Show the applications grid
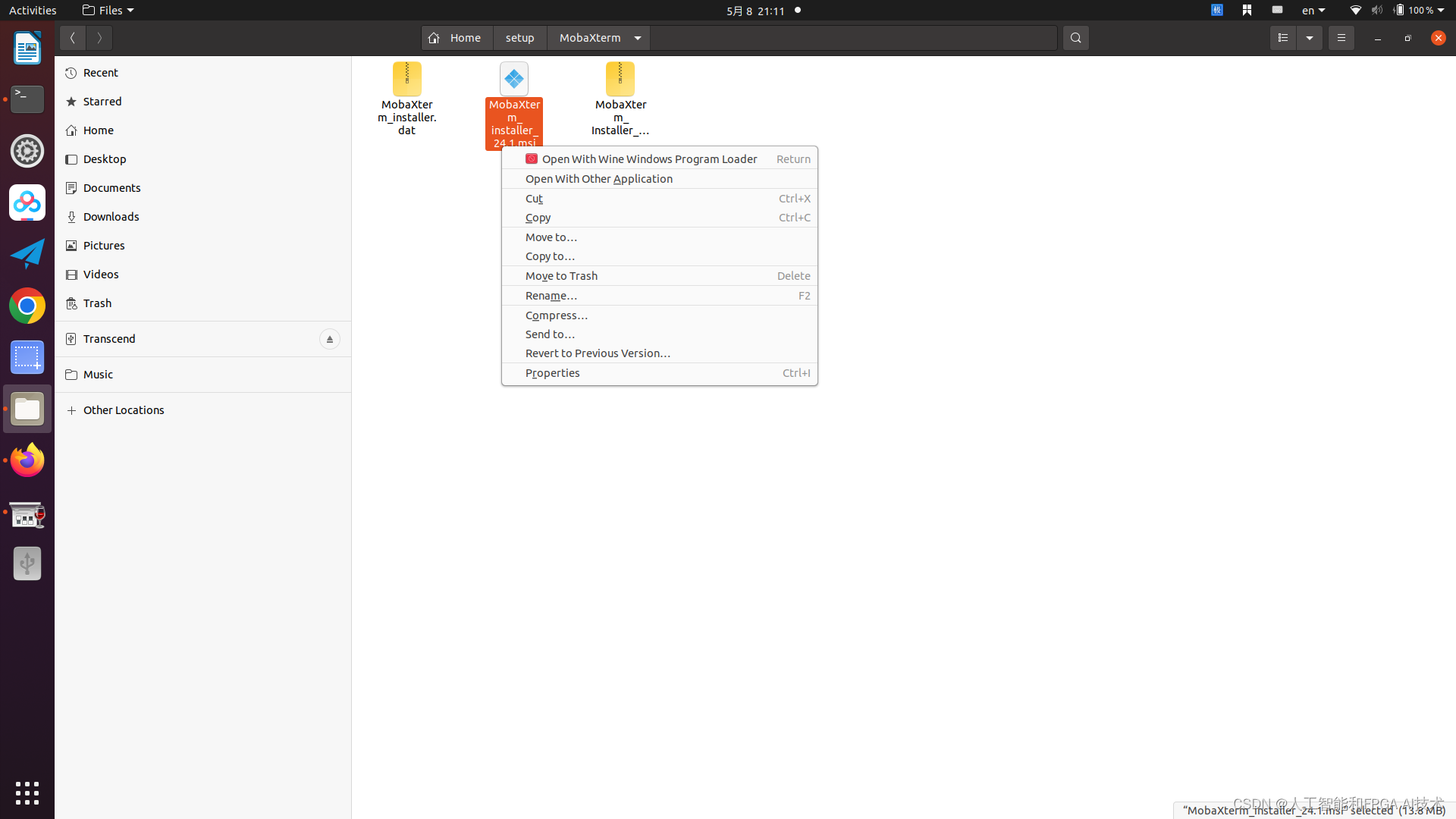The image size is (1456, 819). click(27, 793)
